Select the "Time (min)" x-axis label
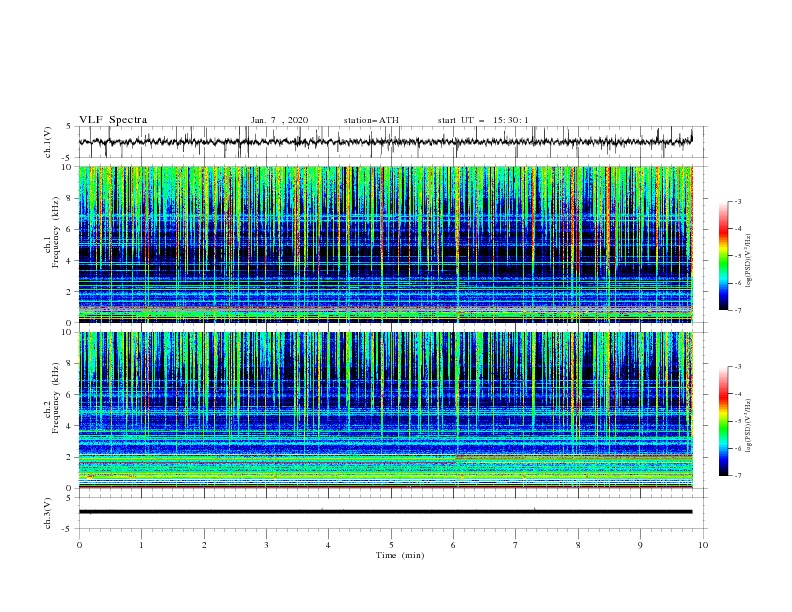792x612 pixels. 400,555
